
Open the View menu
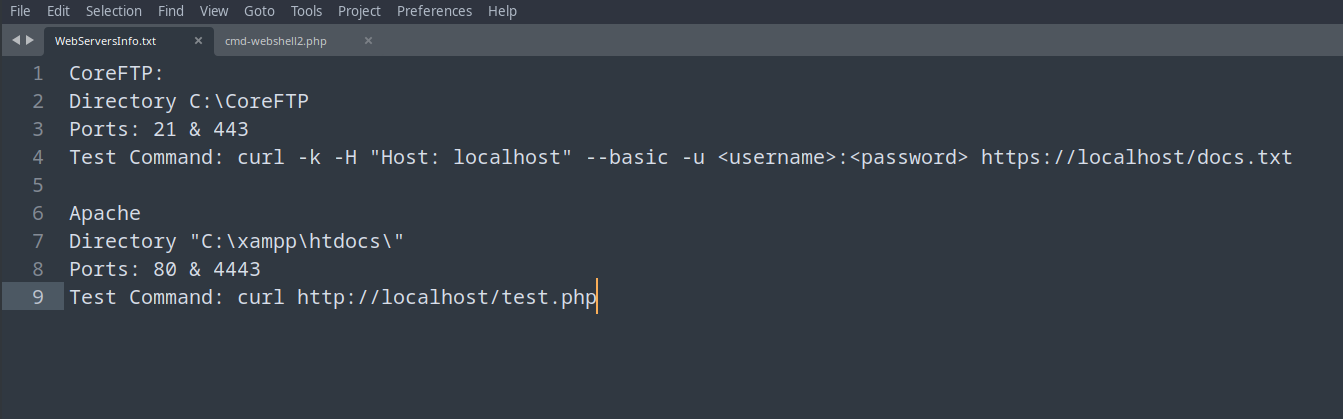coord(214,11)
